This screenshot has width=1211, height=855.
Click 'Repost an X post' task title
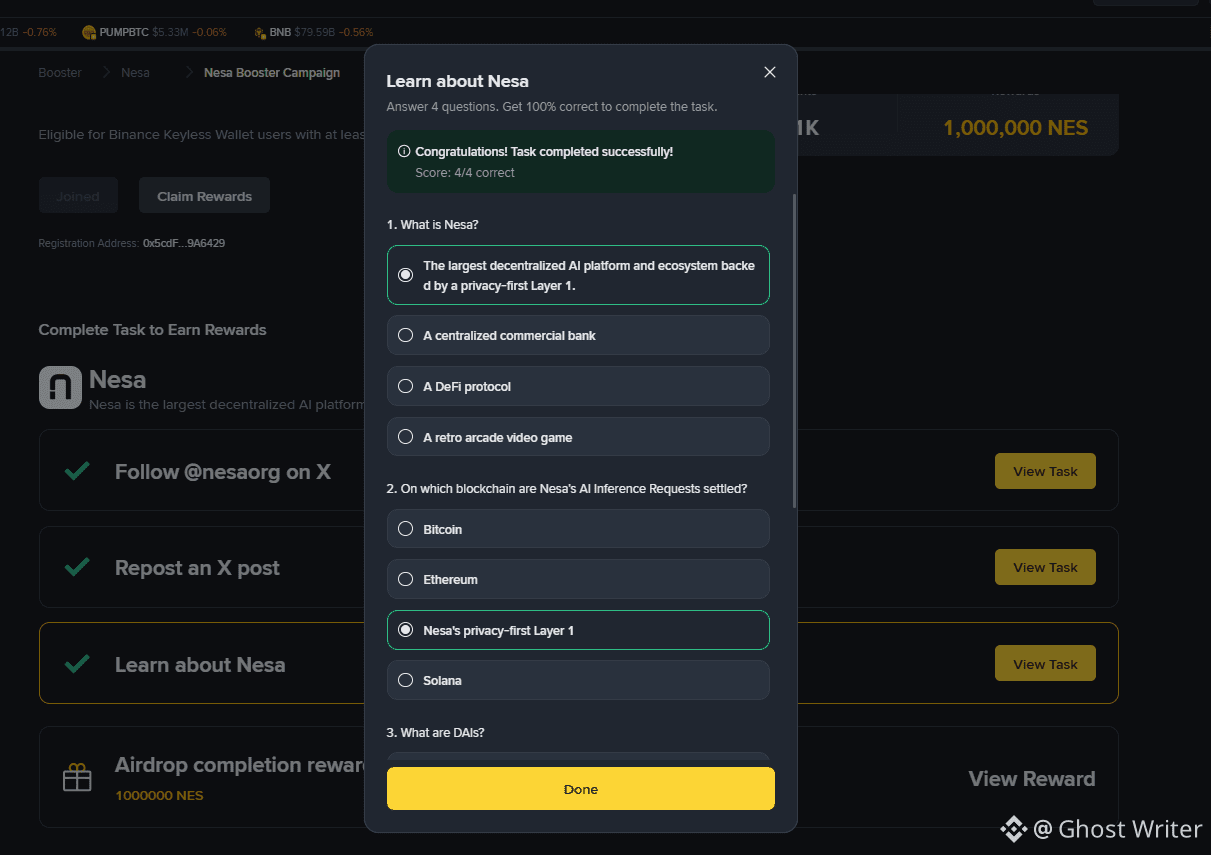point(197,568)
